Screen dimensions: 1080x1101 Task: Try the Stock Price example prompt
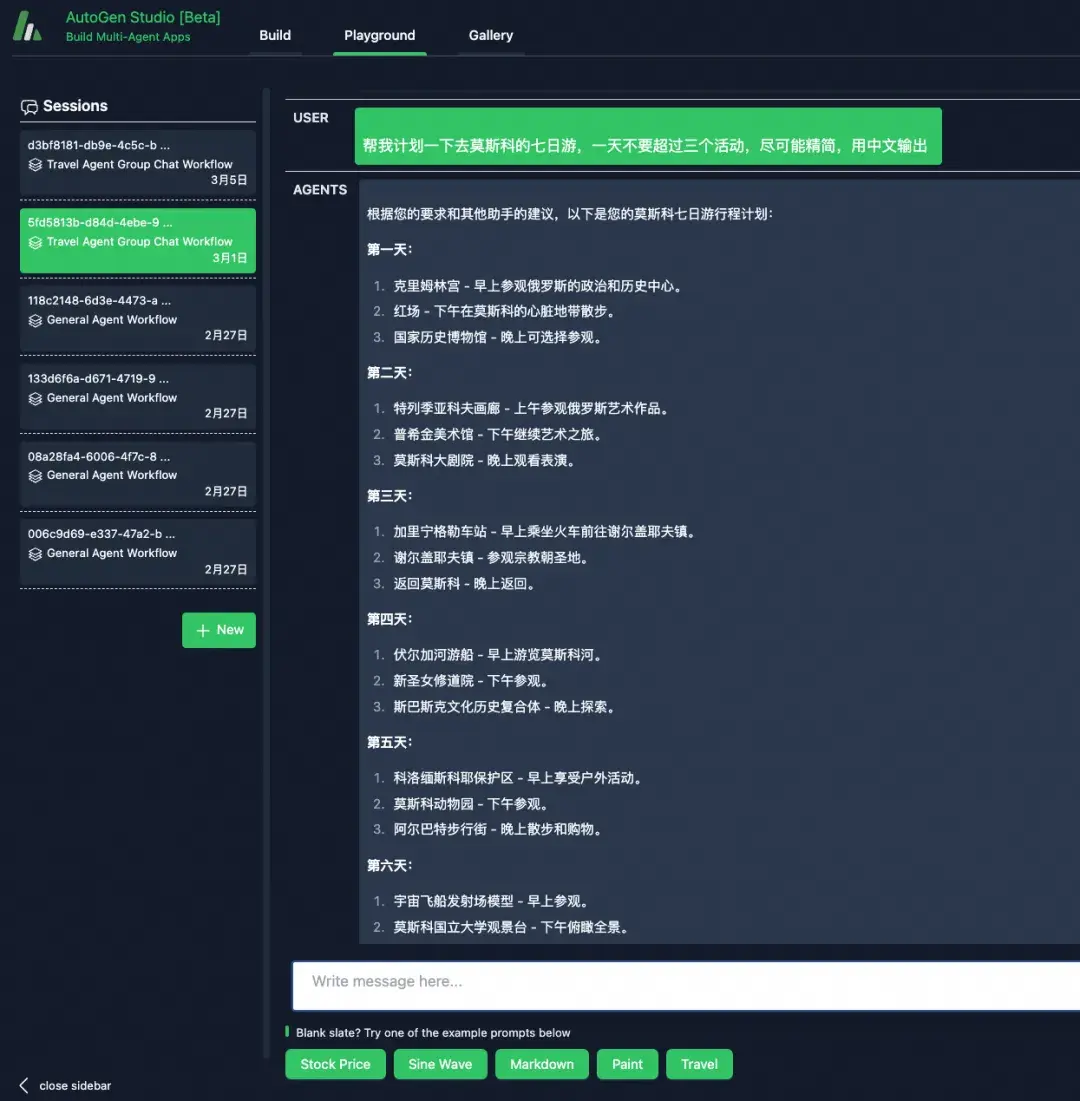(x=335, y=1064)
